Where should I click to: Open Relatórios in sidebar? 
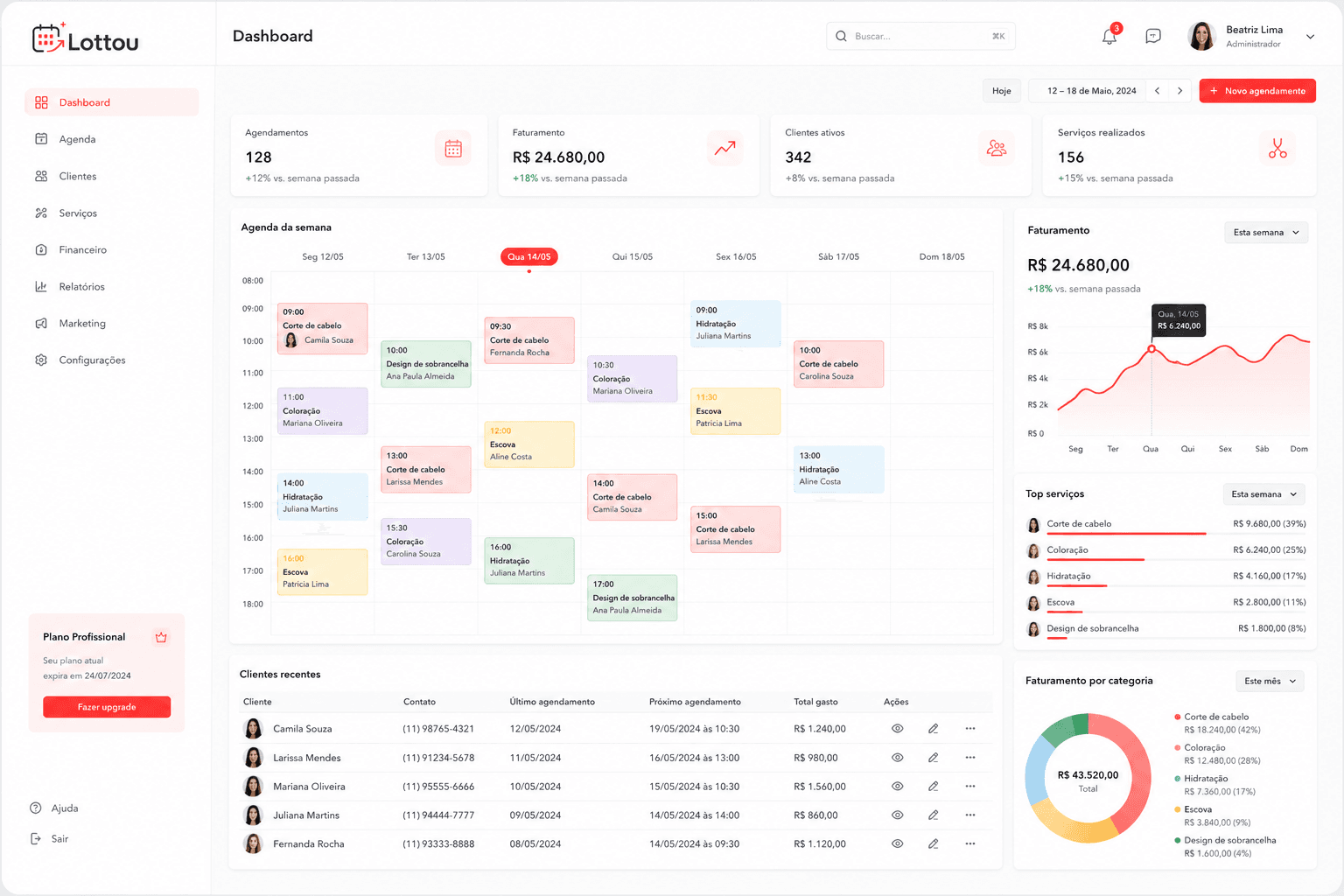click(112, 286)
